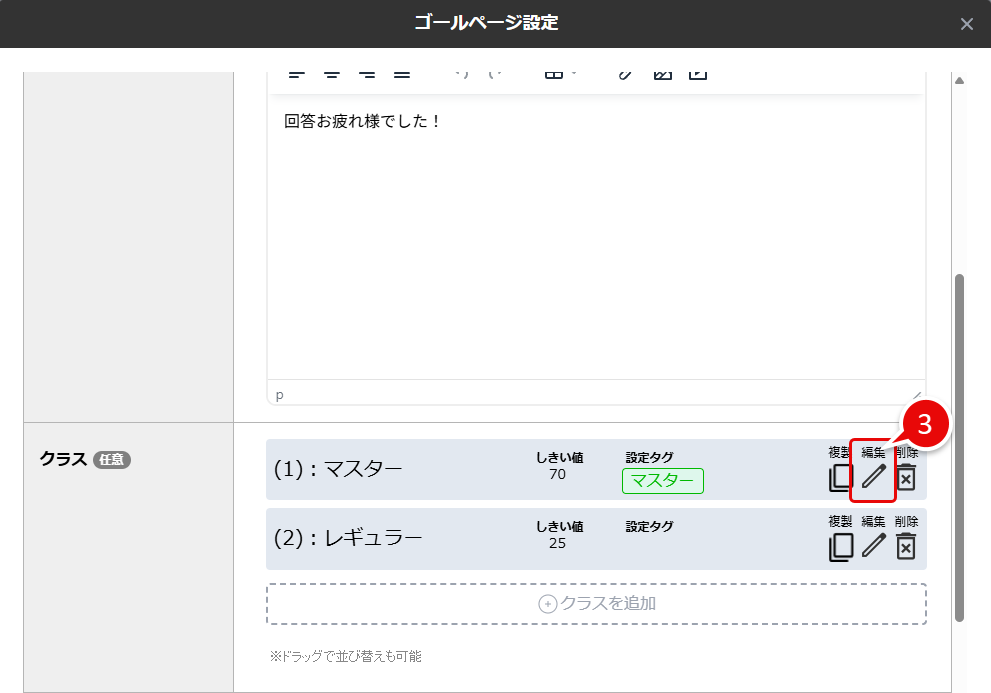
Task: Click the redo icon in the editor toolbar
Action: tap(492, 73)
